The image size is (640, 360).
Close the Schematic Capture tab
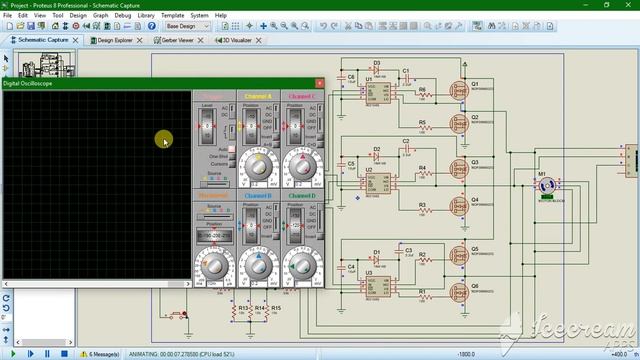[x=76, y=40]
